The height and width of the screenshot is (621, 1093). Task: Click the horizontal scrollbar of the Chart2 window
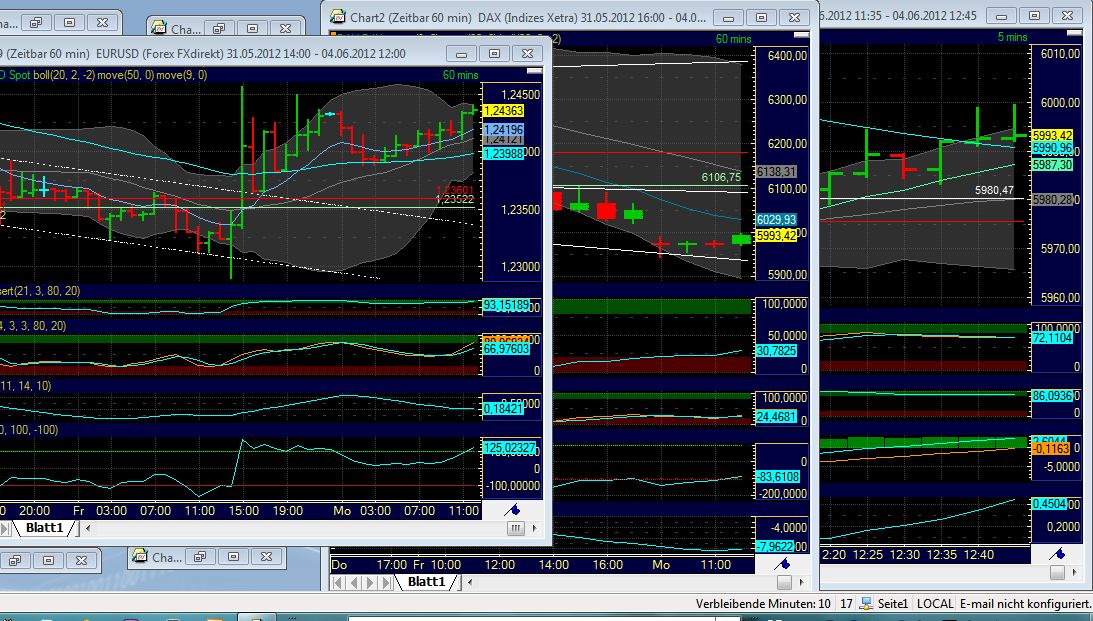[620, 582]
